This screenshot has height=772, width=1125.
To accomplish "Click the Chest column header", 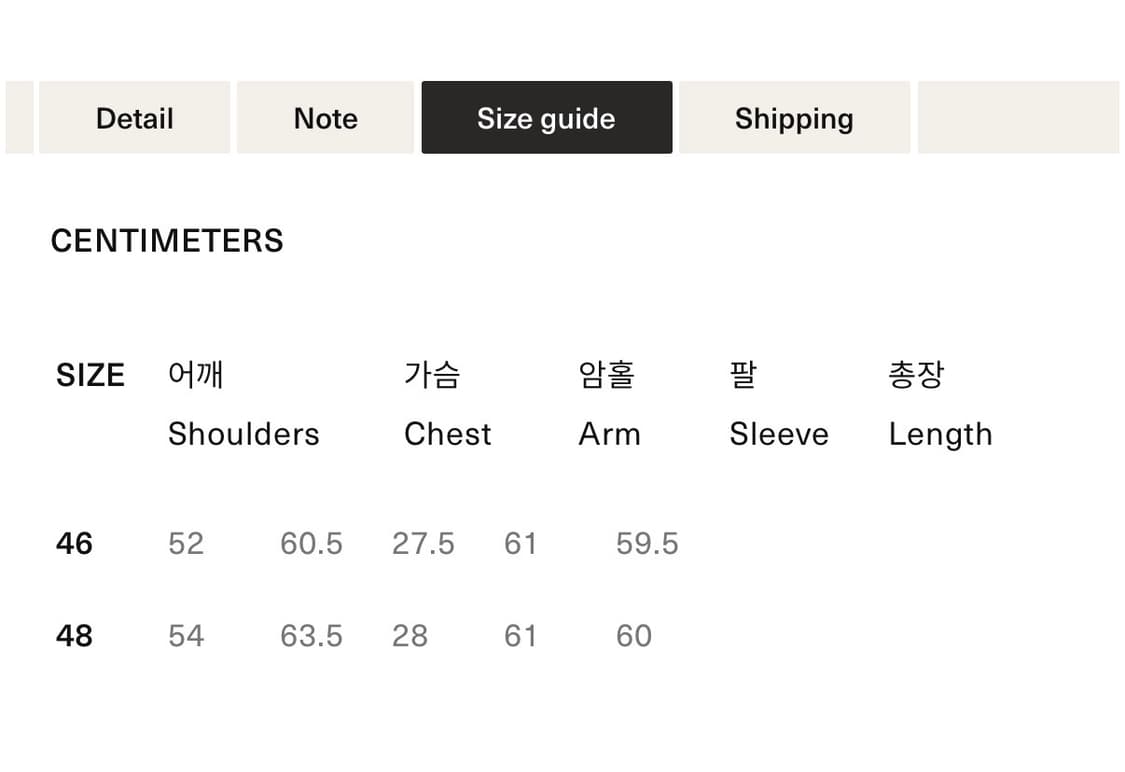I will click(447, 434).
